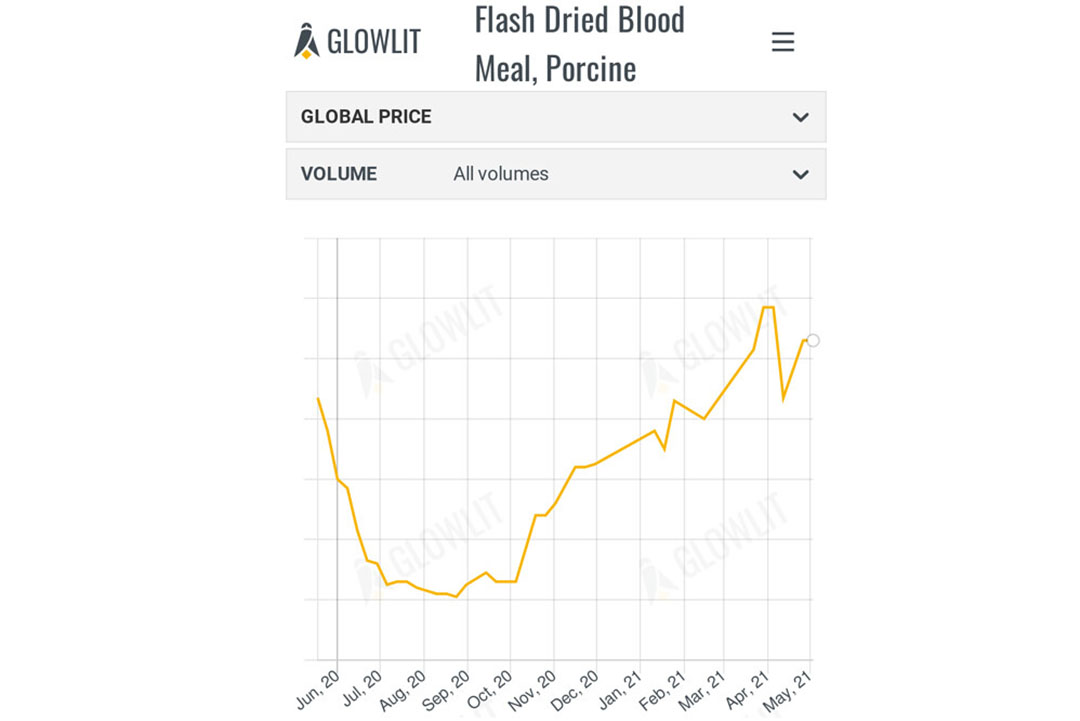Click the lowest price point near Sep 2020
Screen dimensions: 1080x721
456,596
